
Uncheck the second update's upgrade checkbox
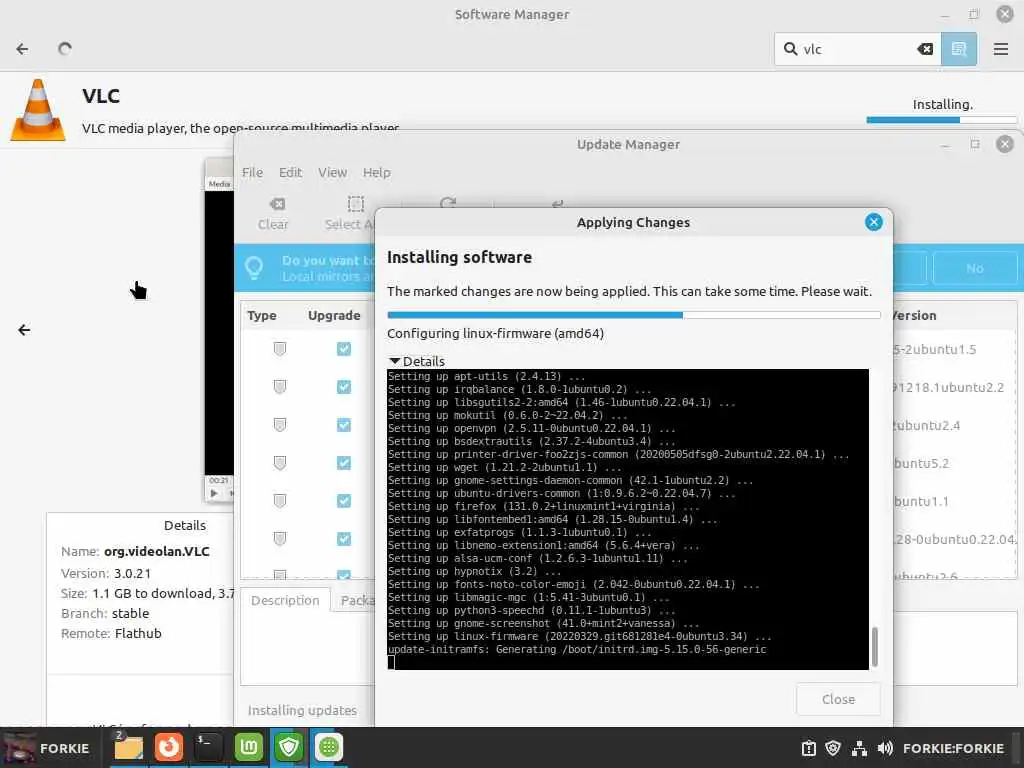pyautogui.click(x=344, y=387)
